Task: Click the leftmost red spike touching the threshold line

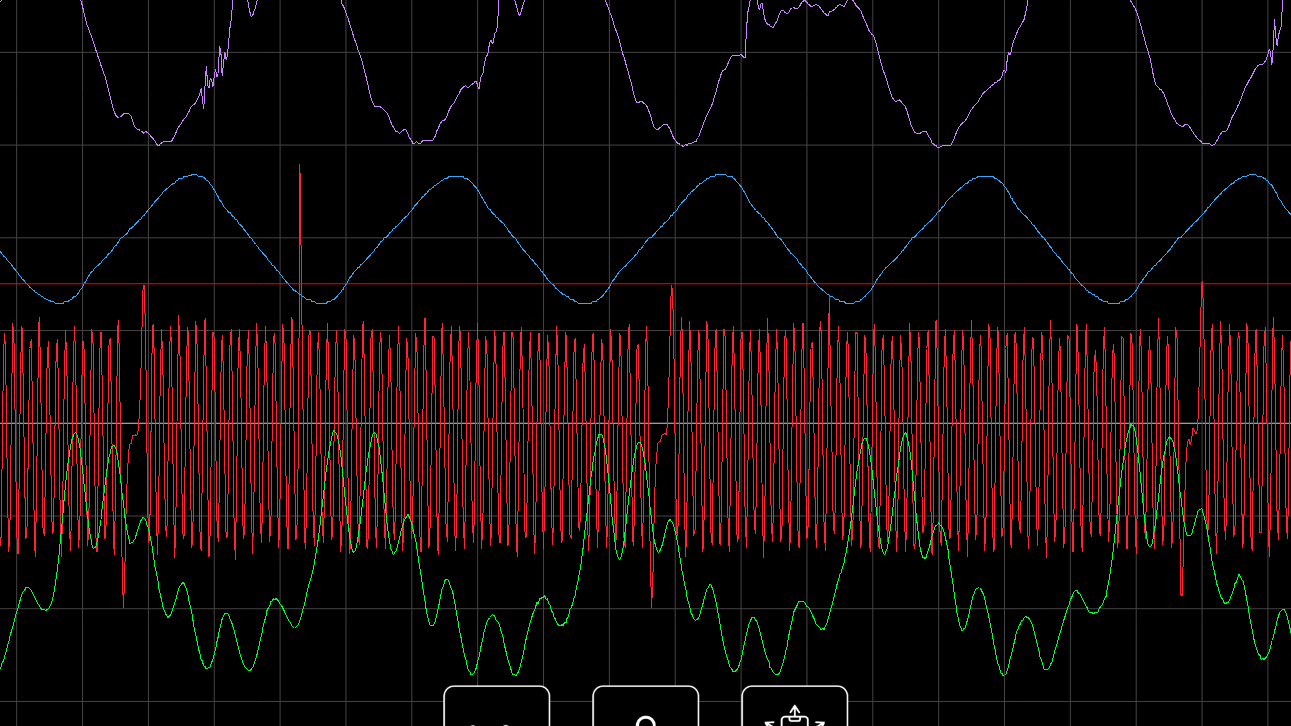Action: [144, 290]
